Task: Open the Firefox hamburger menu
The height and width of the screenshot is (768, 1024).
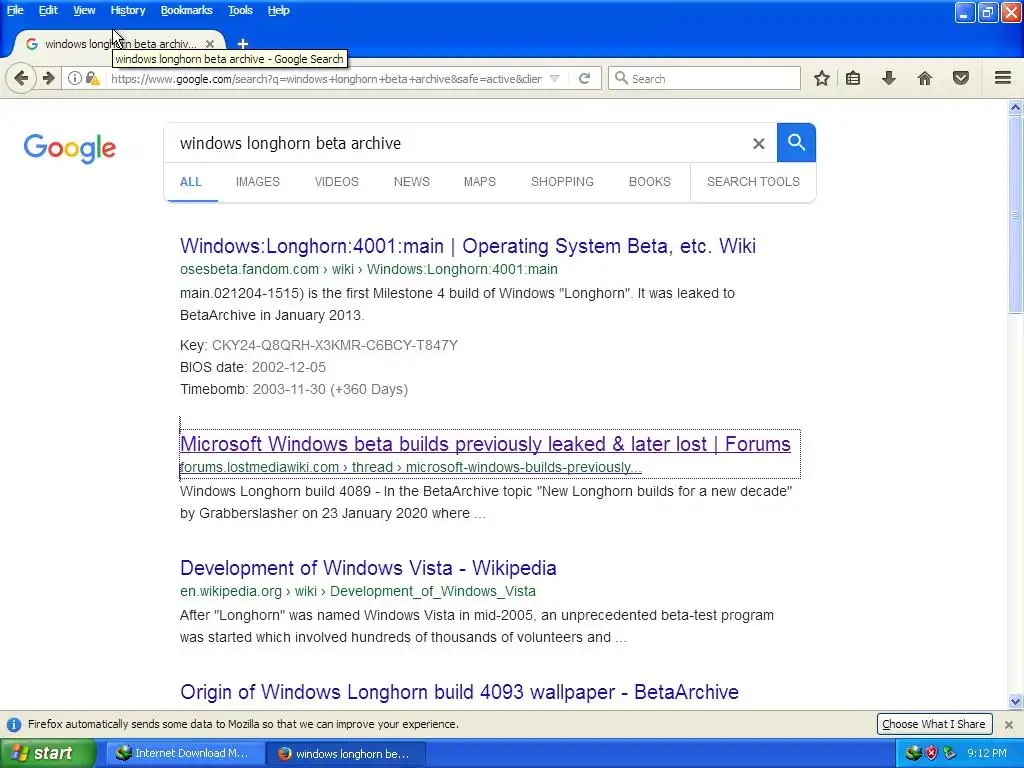Action: [1003, 78]
